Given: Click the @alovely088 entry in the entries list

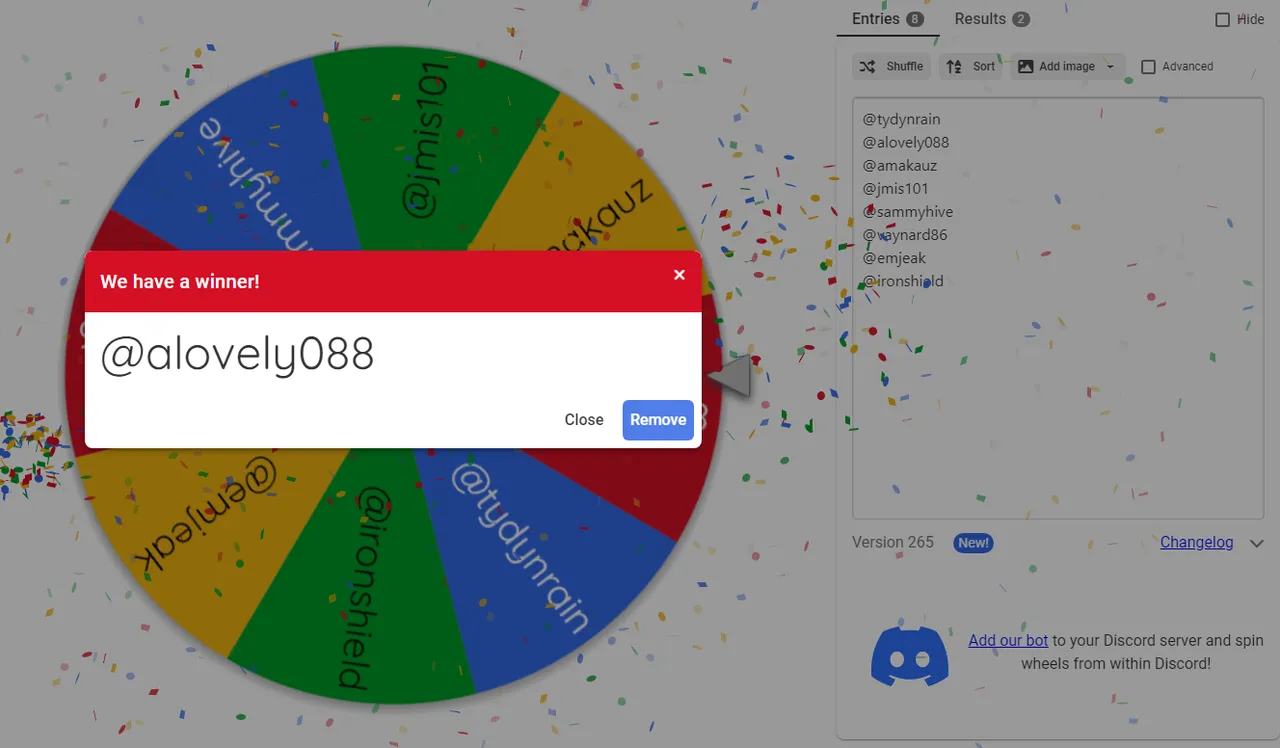Looking at the screenshot, I should 905,142.
